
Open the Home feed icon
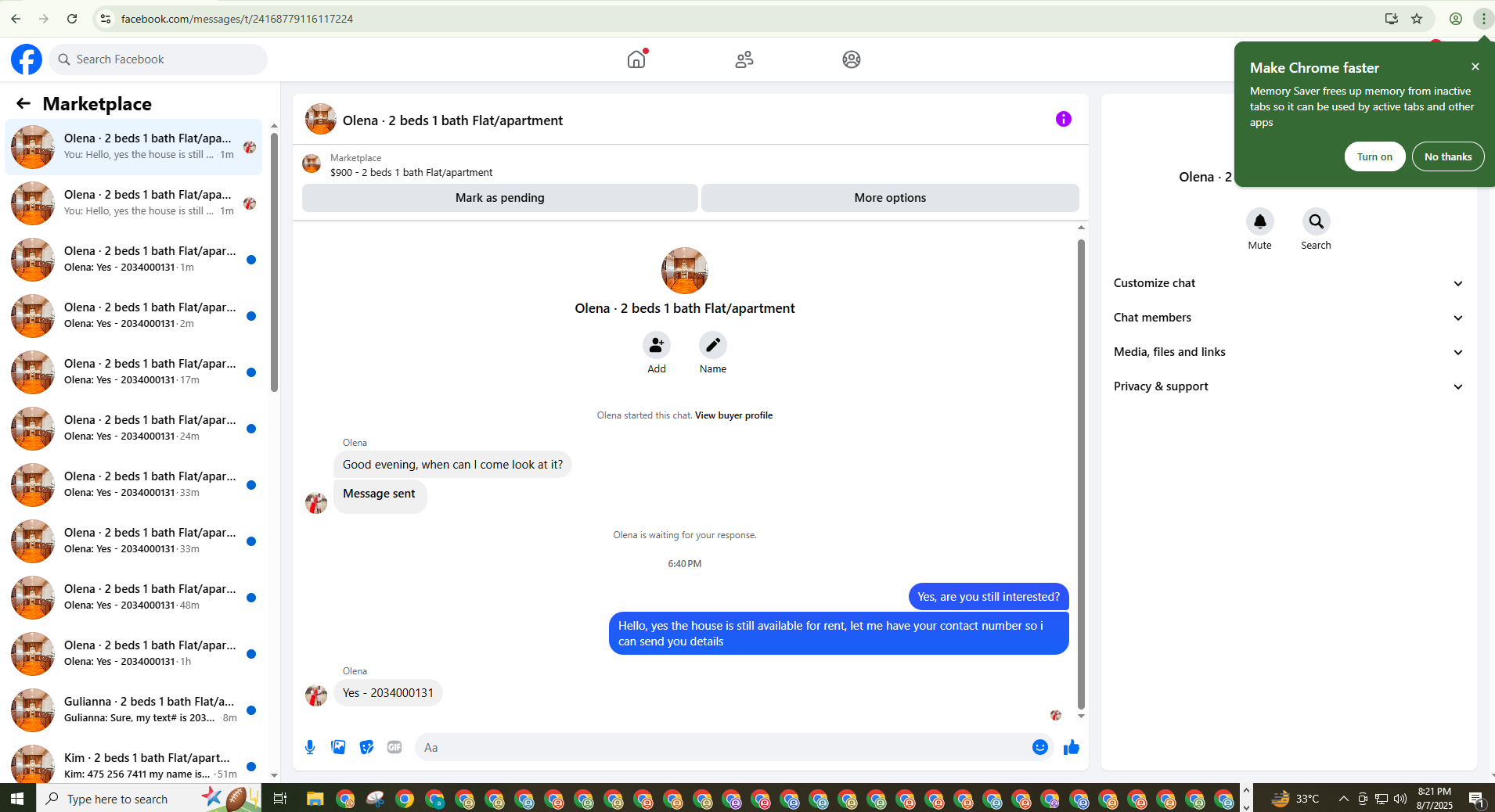pos(636,59)
